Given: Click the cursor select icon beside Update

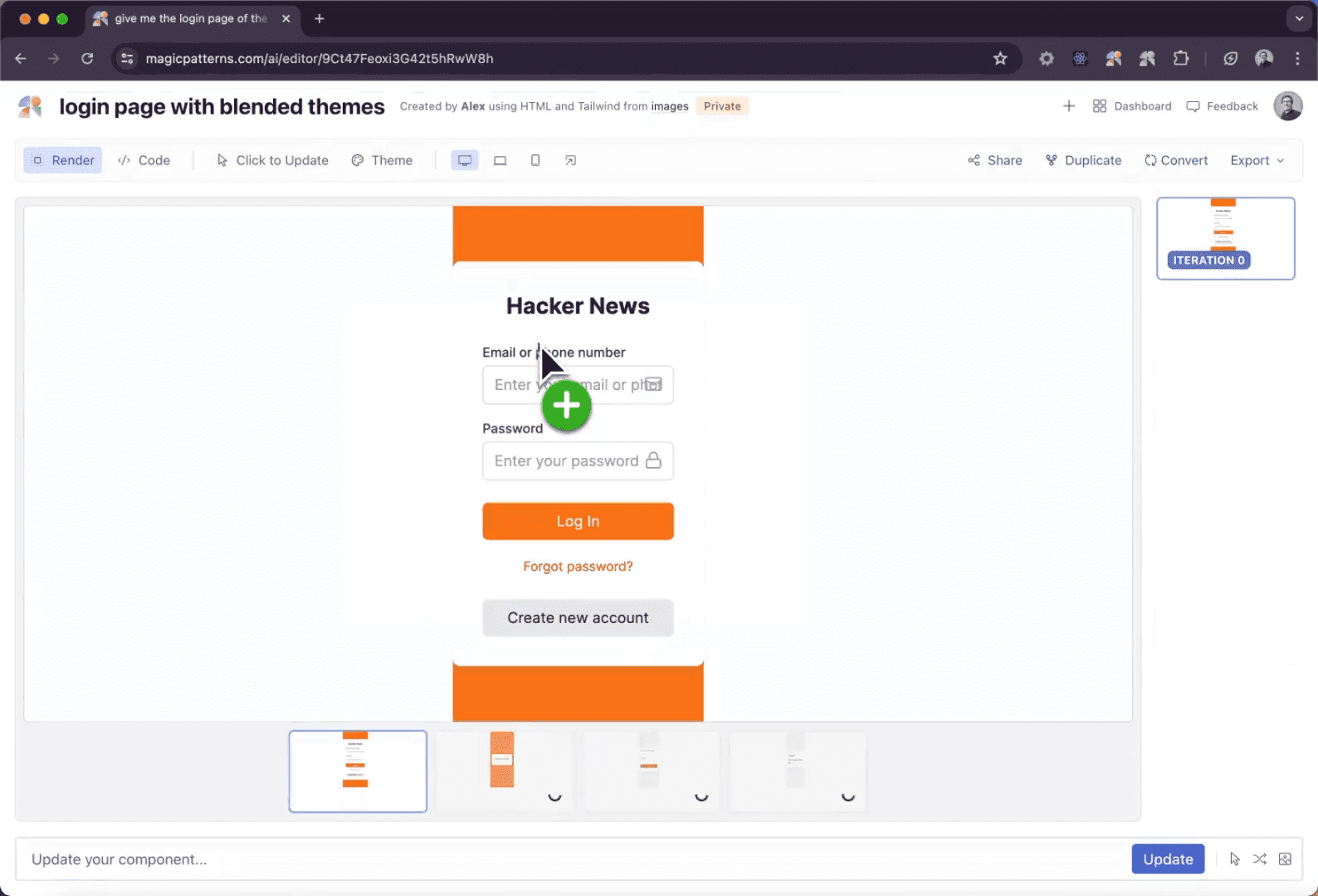Looking at the screenshot, I should [1235, 859].
